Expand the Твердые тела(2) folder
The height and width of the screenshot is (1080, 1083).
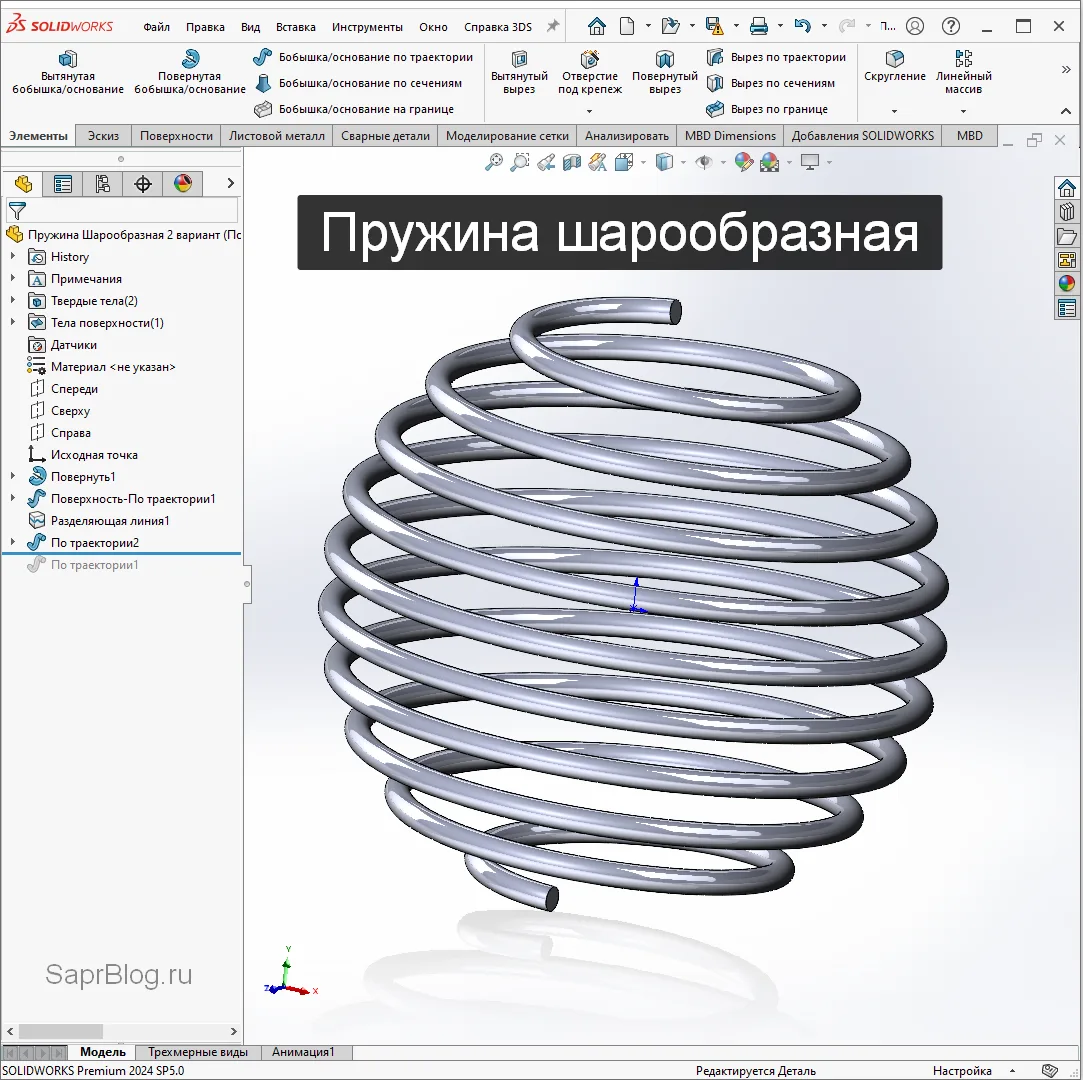(13, 301)
